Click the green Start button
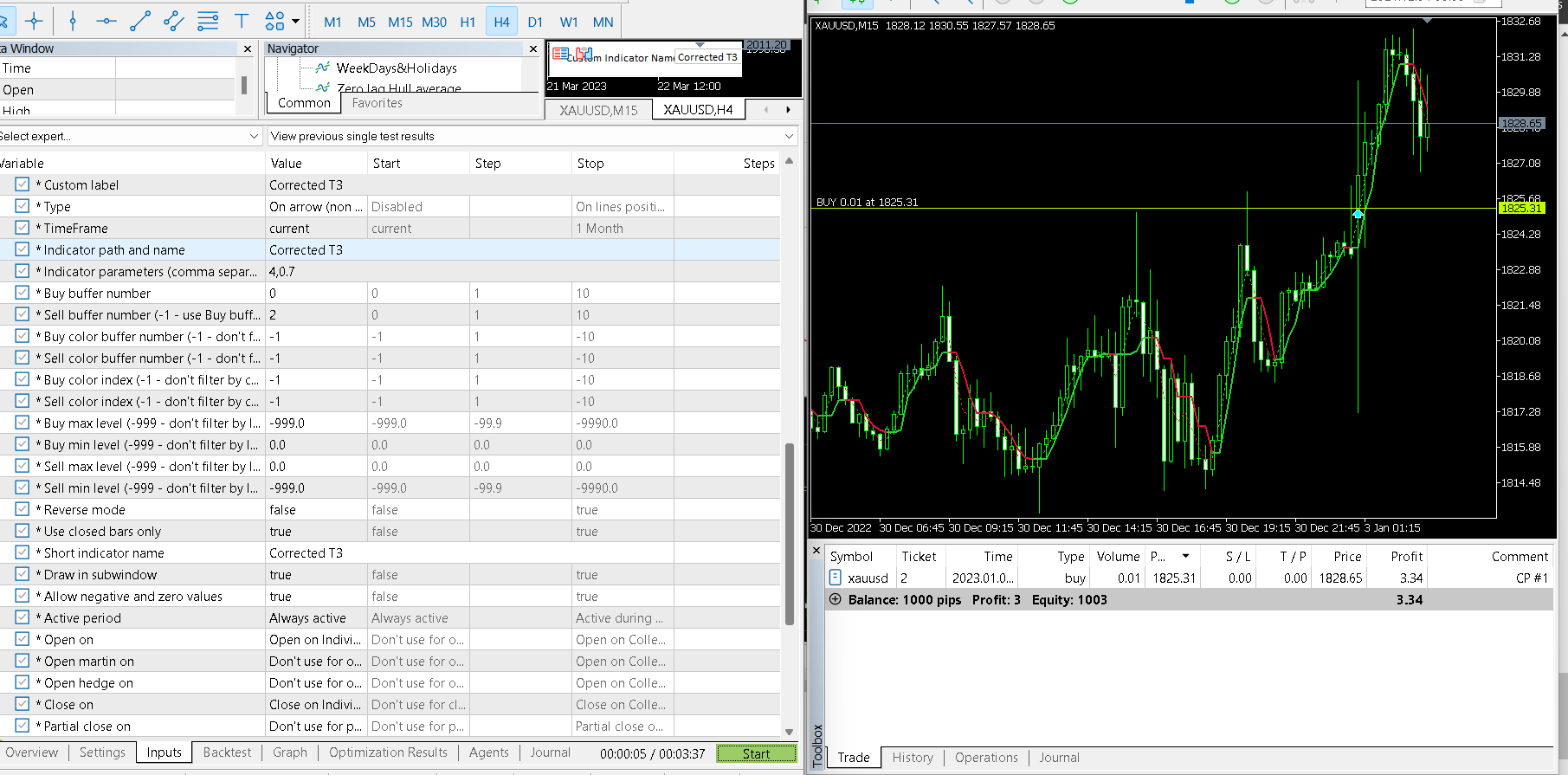The height and width of the screenshot is (775, 1568). [x=757, y=753]
